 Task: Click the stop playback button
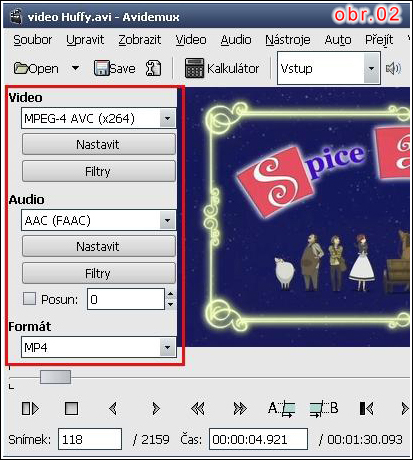point(71,408)
